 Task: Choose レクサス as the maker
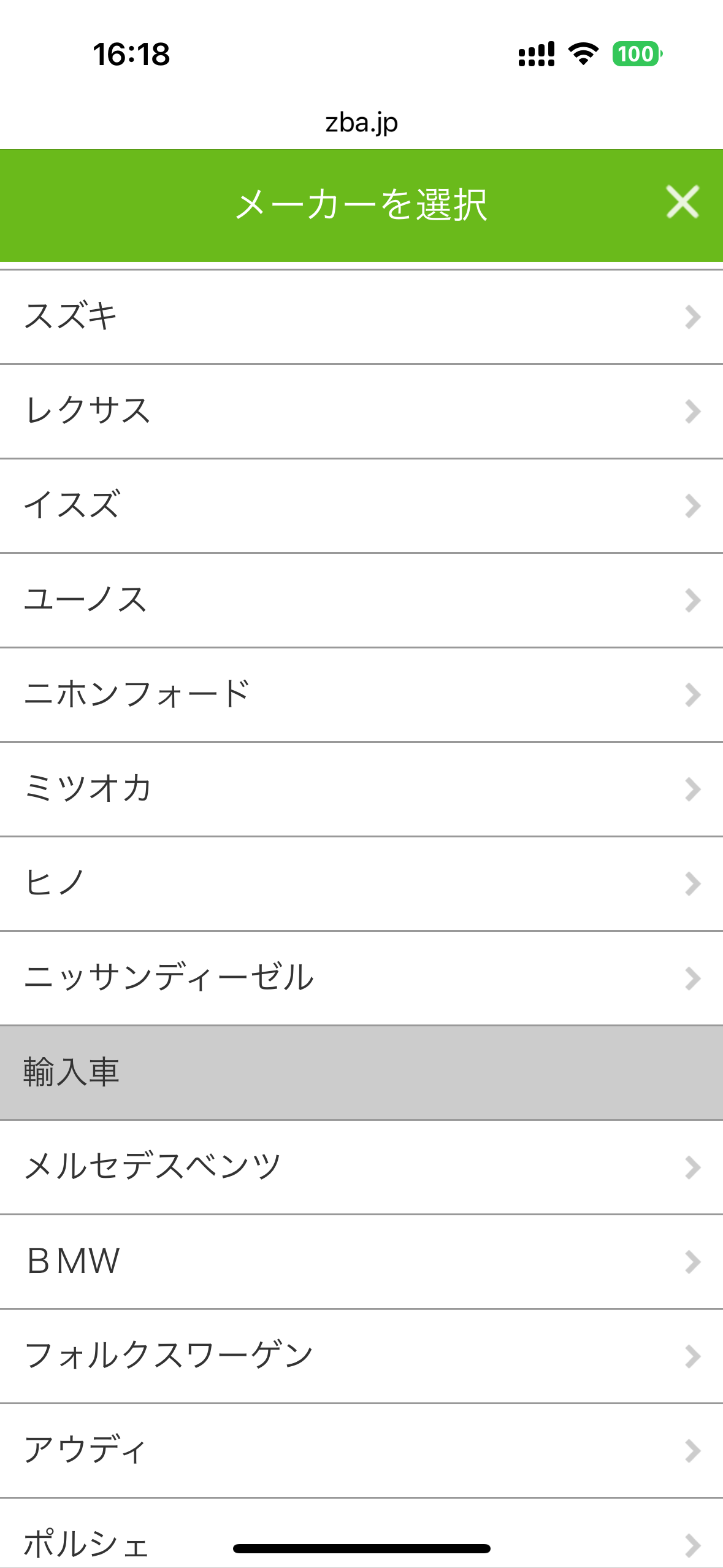tap(361, 411)
